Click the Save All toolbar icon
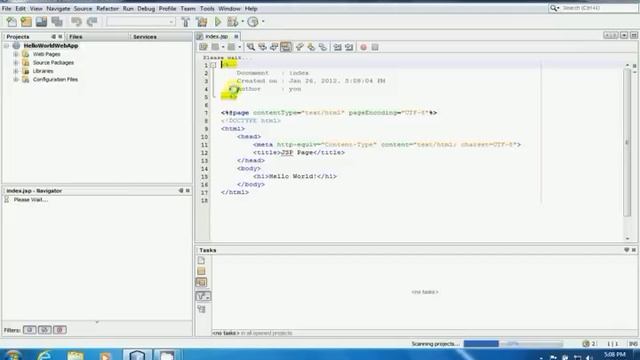Viewport: 640px width, 360px height. pos(57,22)
